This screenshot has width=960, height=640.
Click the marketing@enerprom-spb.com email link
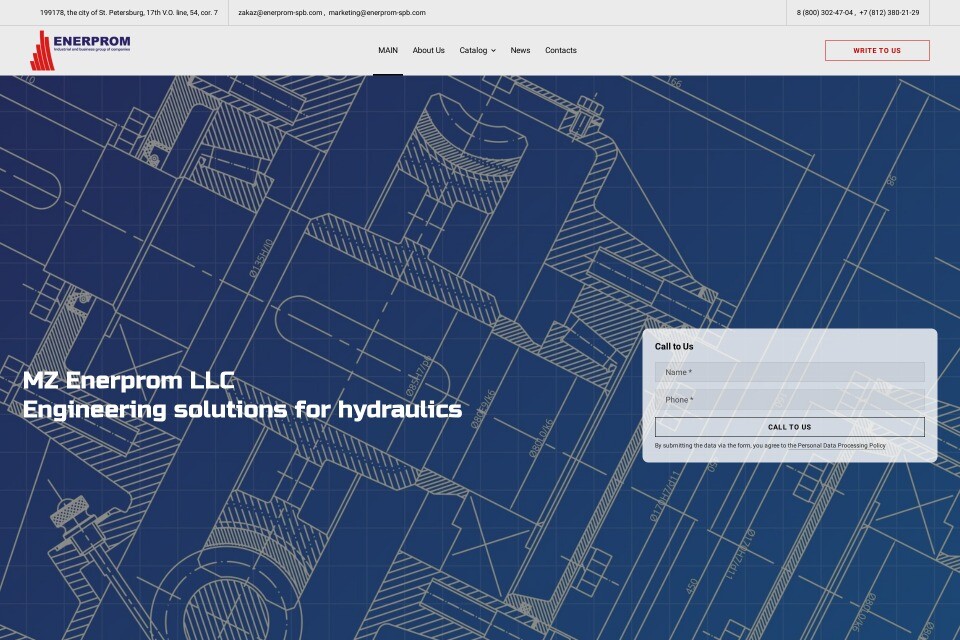(x=377, y=12)
